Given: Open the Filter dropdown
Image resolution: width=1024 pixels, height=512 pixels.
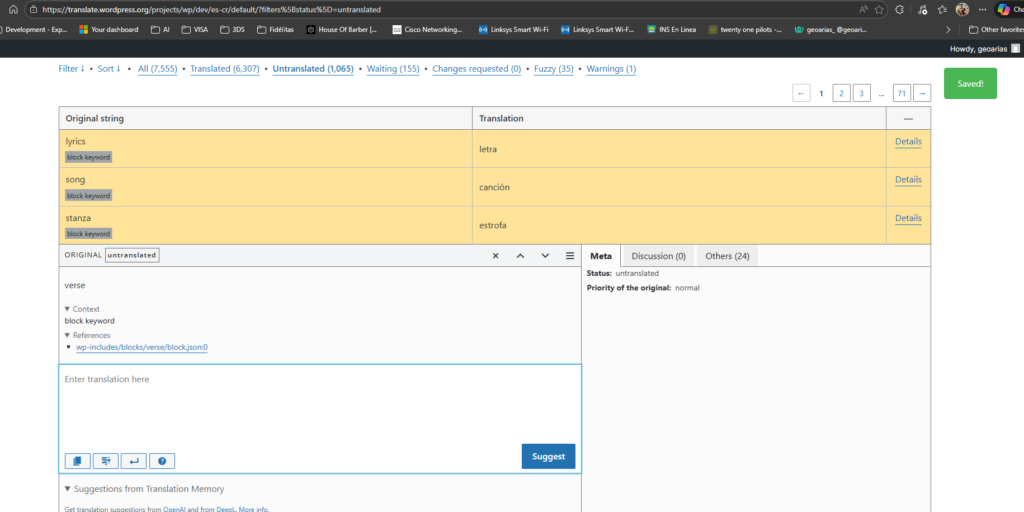Looking at the screenshot, I should (71, 69).
